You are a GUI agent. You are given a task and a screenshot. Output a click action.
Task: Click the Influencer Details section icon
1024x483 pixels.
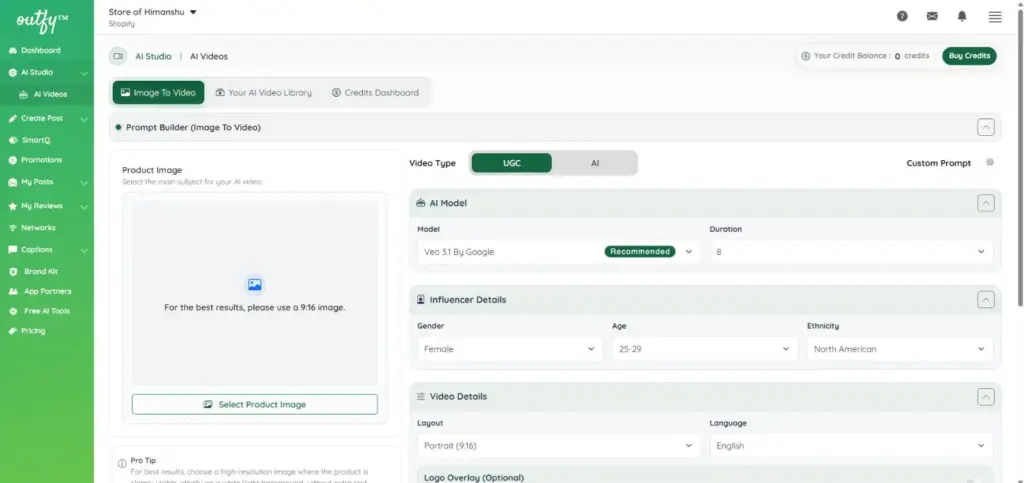(x=421, y=300)
